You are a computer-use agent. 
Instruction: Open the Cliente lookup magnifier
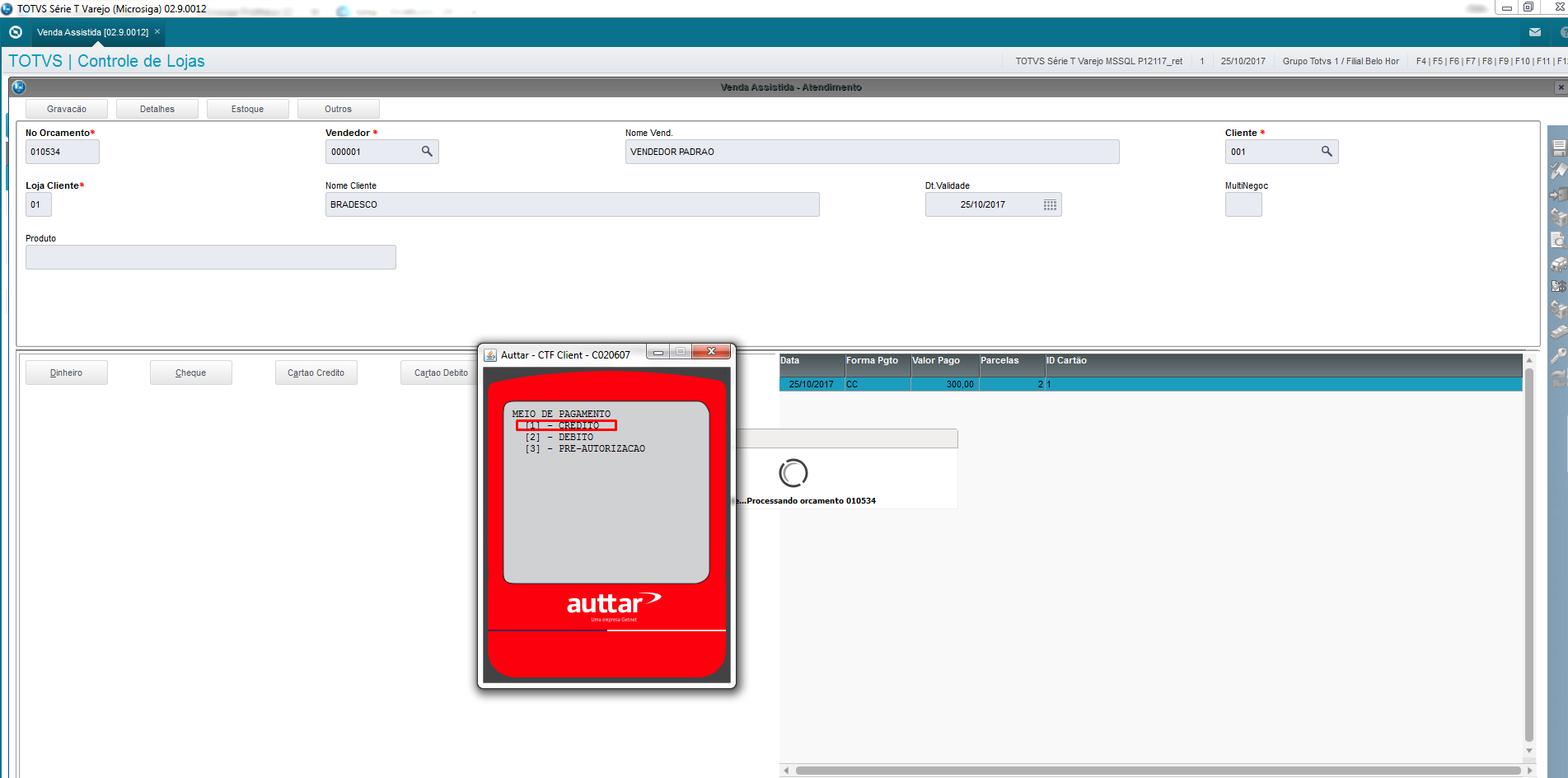coord(1327,152)
